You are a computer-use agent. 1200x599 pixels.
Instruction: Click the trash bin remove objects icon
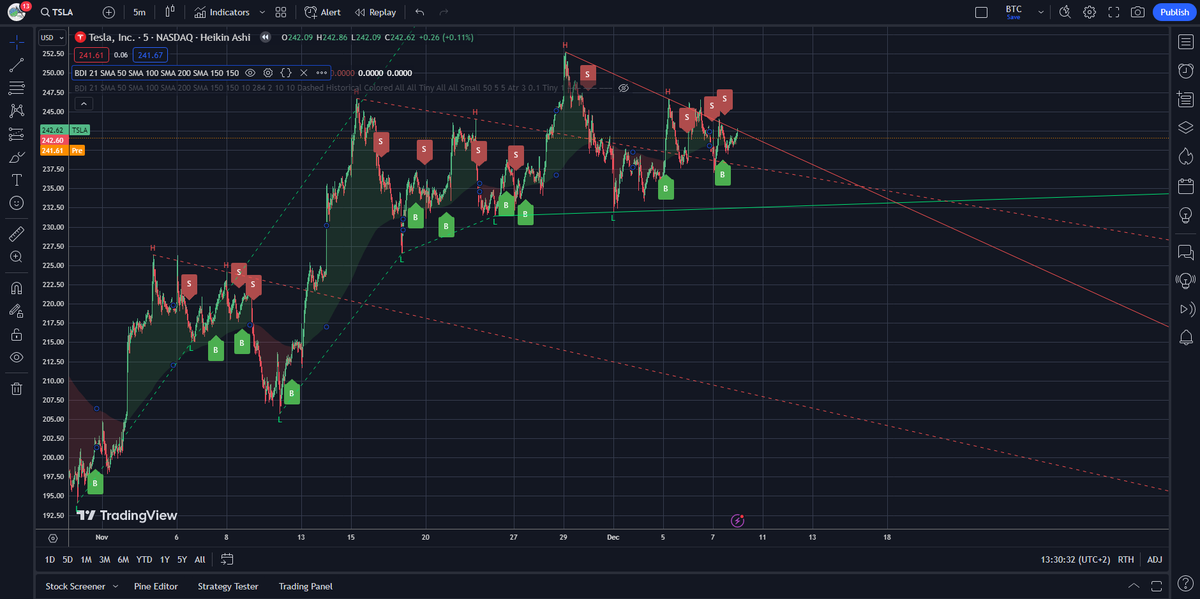(x=16, y=388)
